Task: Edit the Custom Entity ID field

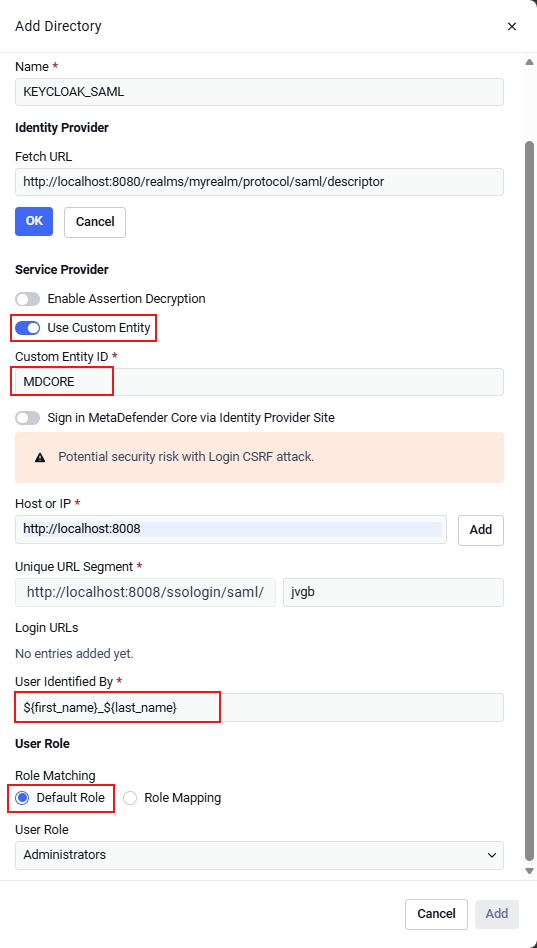Action: click(259, 382)
